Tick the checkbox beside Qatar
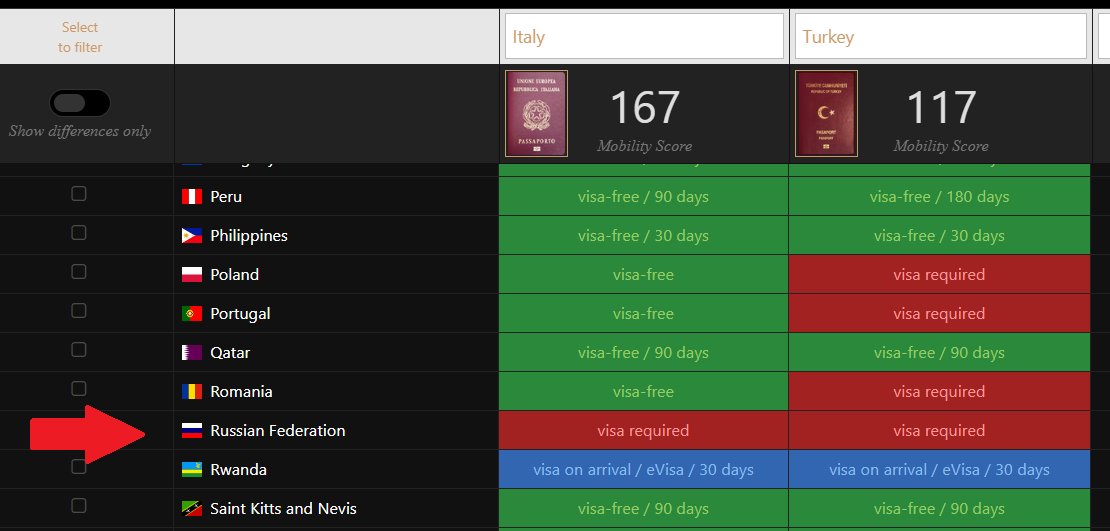 [x=79, y=350]
